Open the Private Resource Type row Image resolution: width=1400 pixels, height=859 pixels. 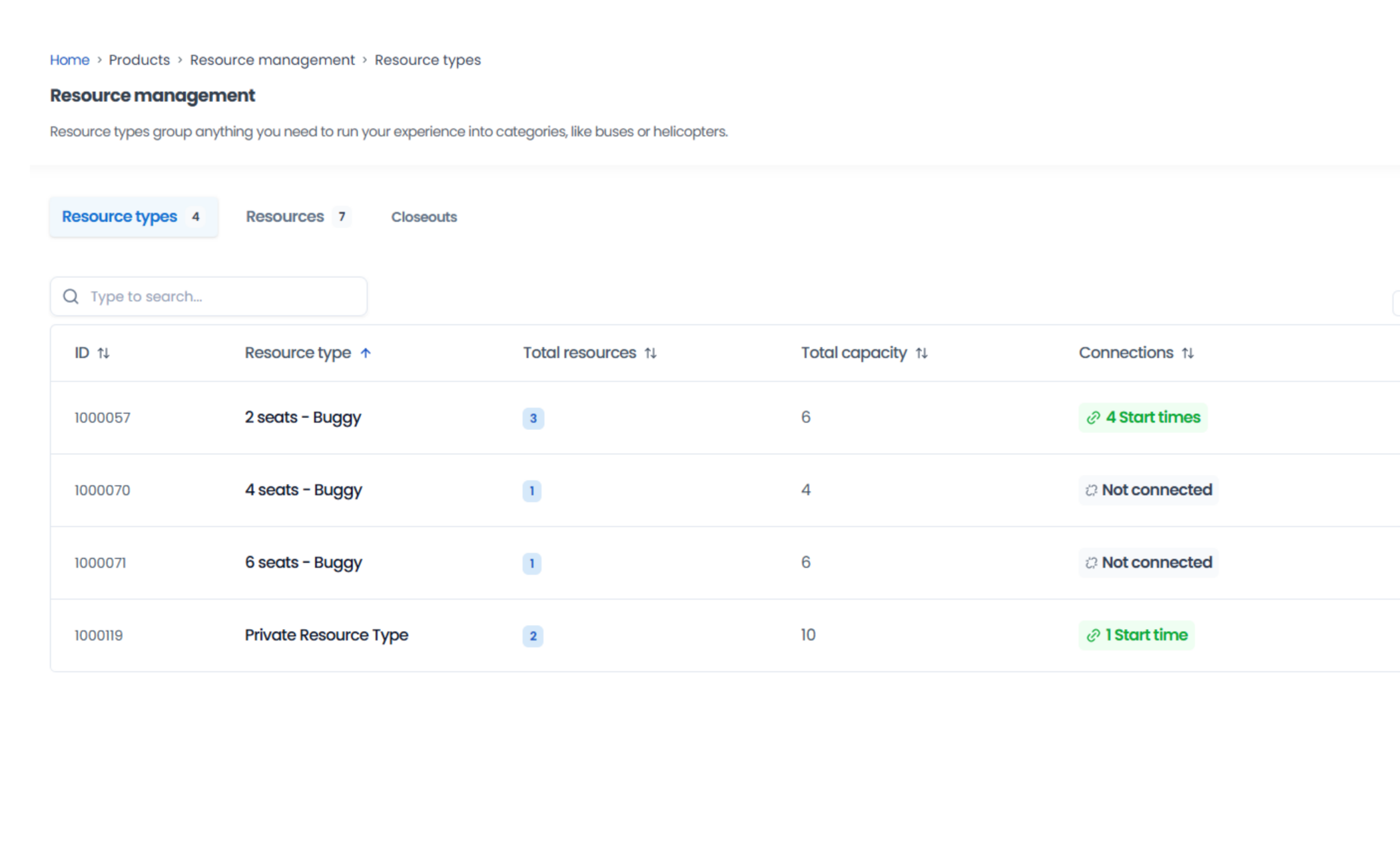(326, 635)
